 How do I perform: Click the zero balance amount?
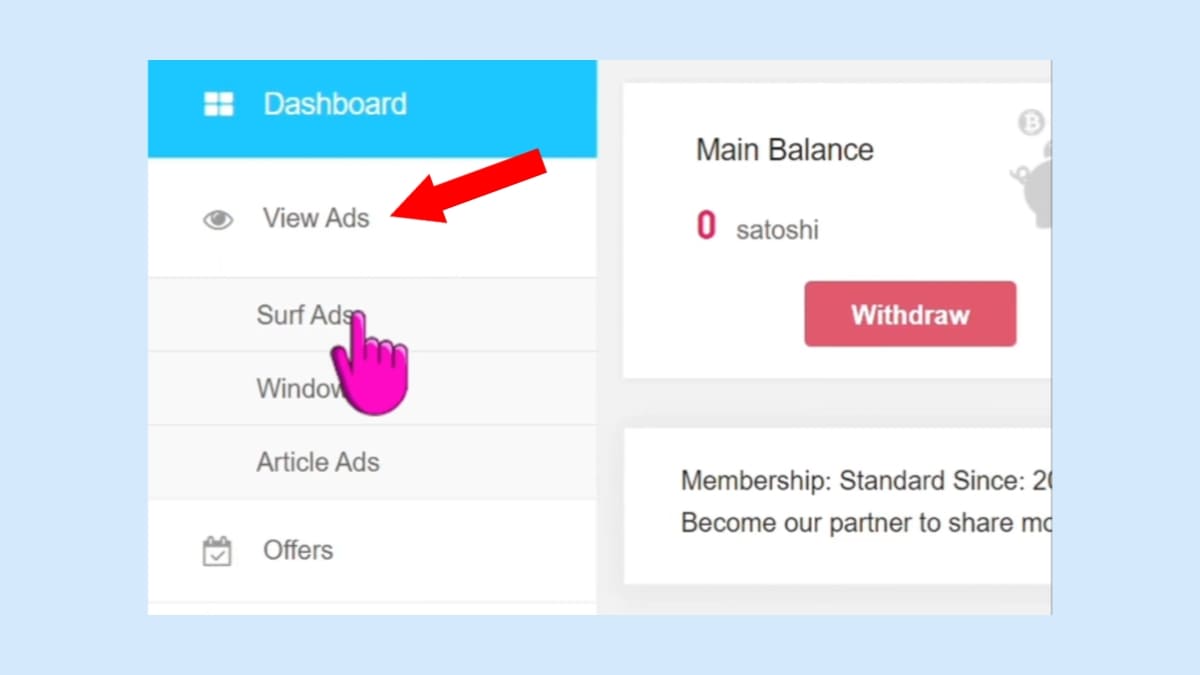pos(706,227)
